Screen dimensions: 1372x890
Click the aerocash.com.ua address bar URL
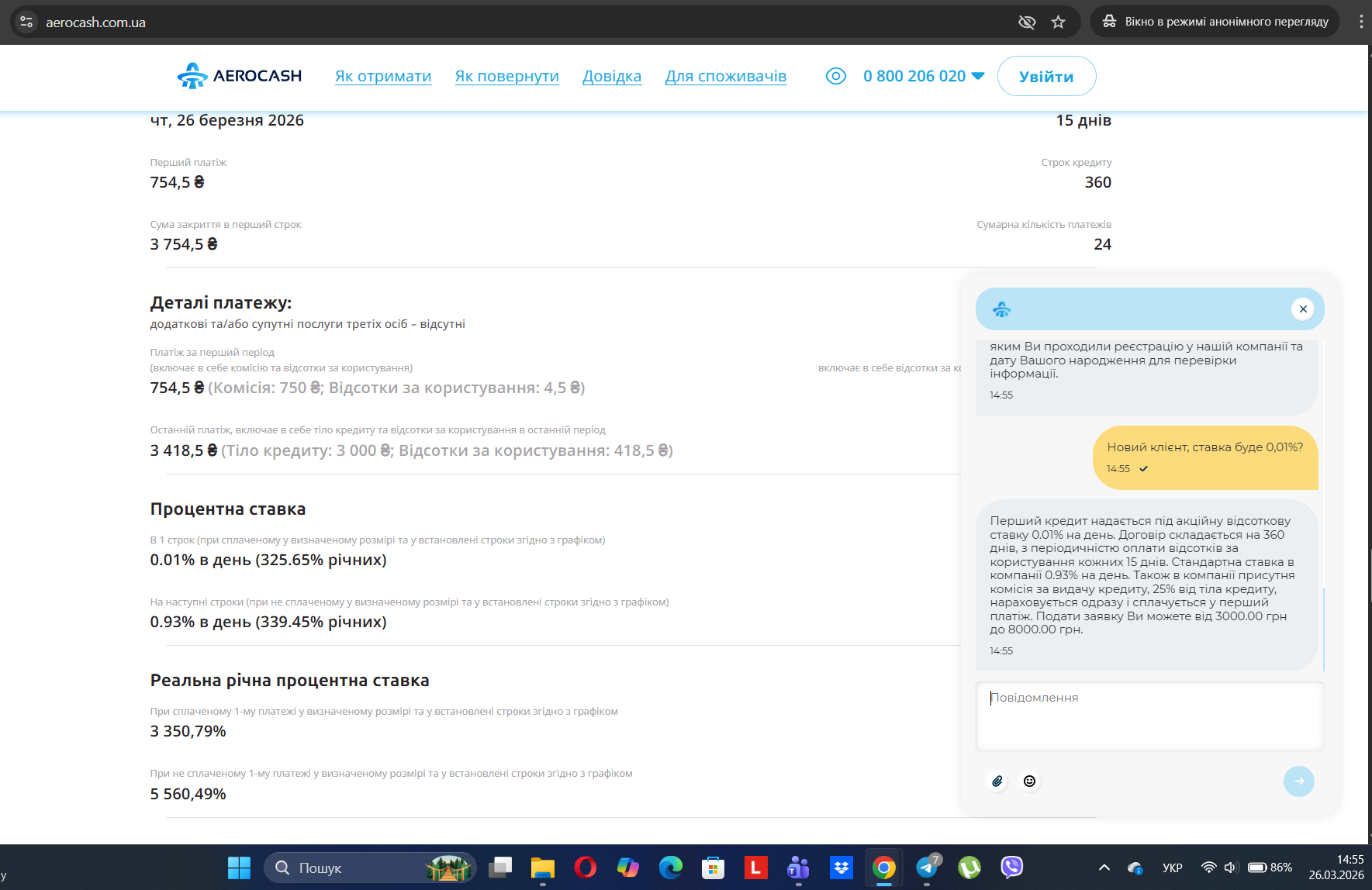tap(95, 22)
